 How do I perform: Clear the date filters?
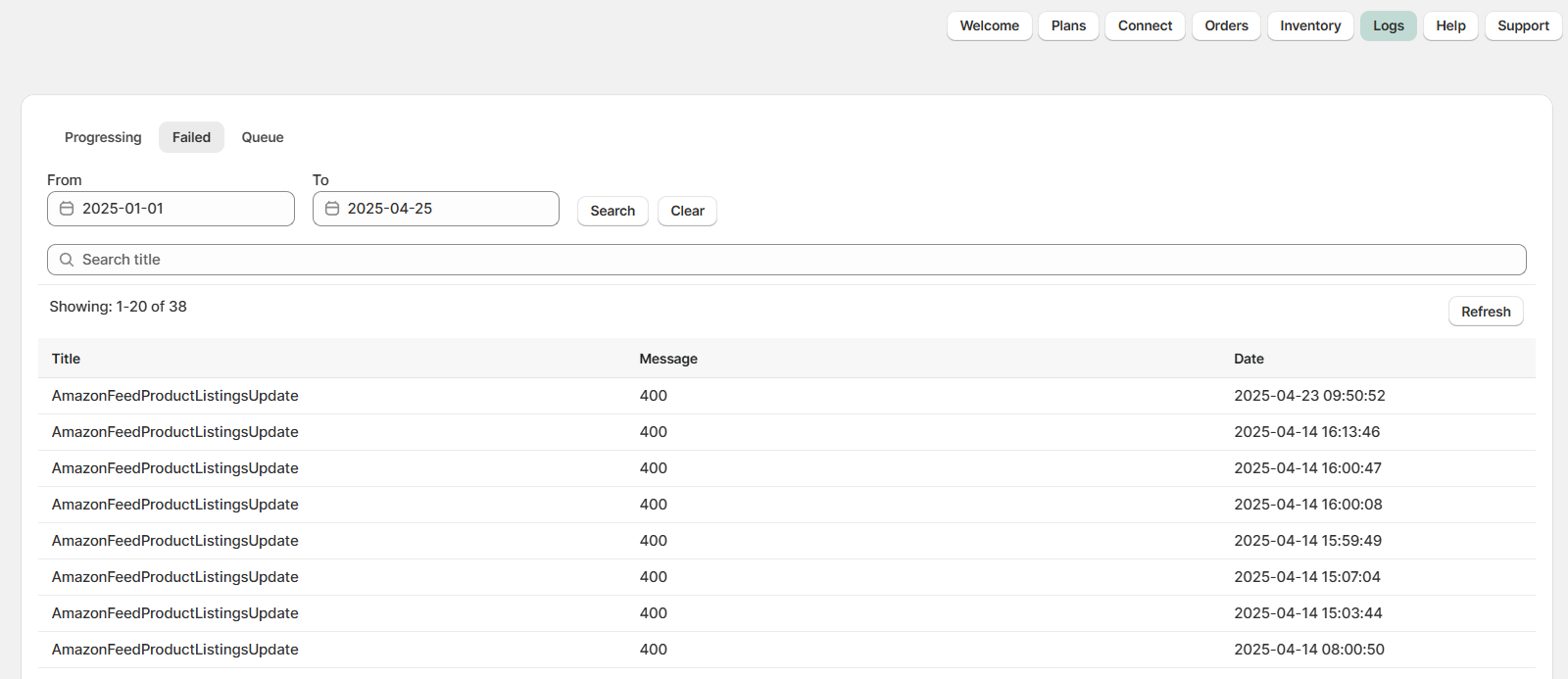tap(687, 211)
